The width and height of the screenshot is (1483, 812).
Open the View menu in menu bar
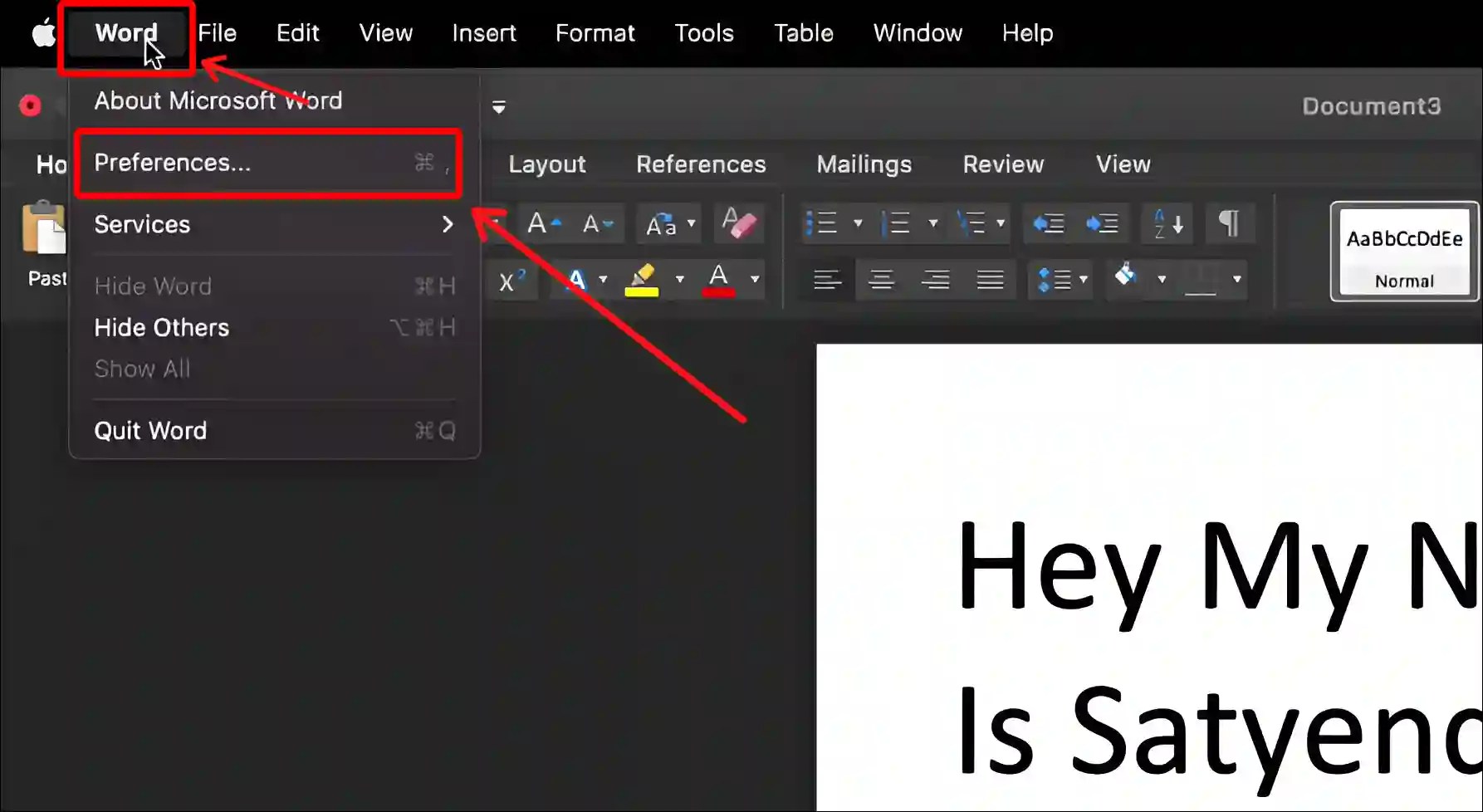coord(386,33)
